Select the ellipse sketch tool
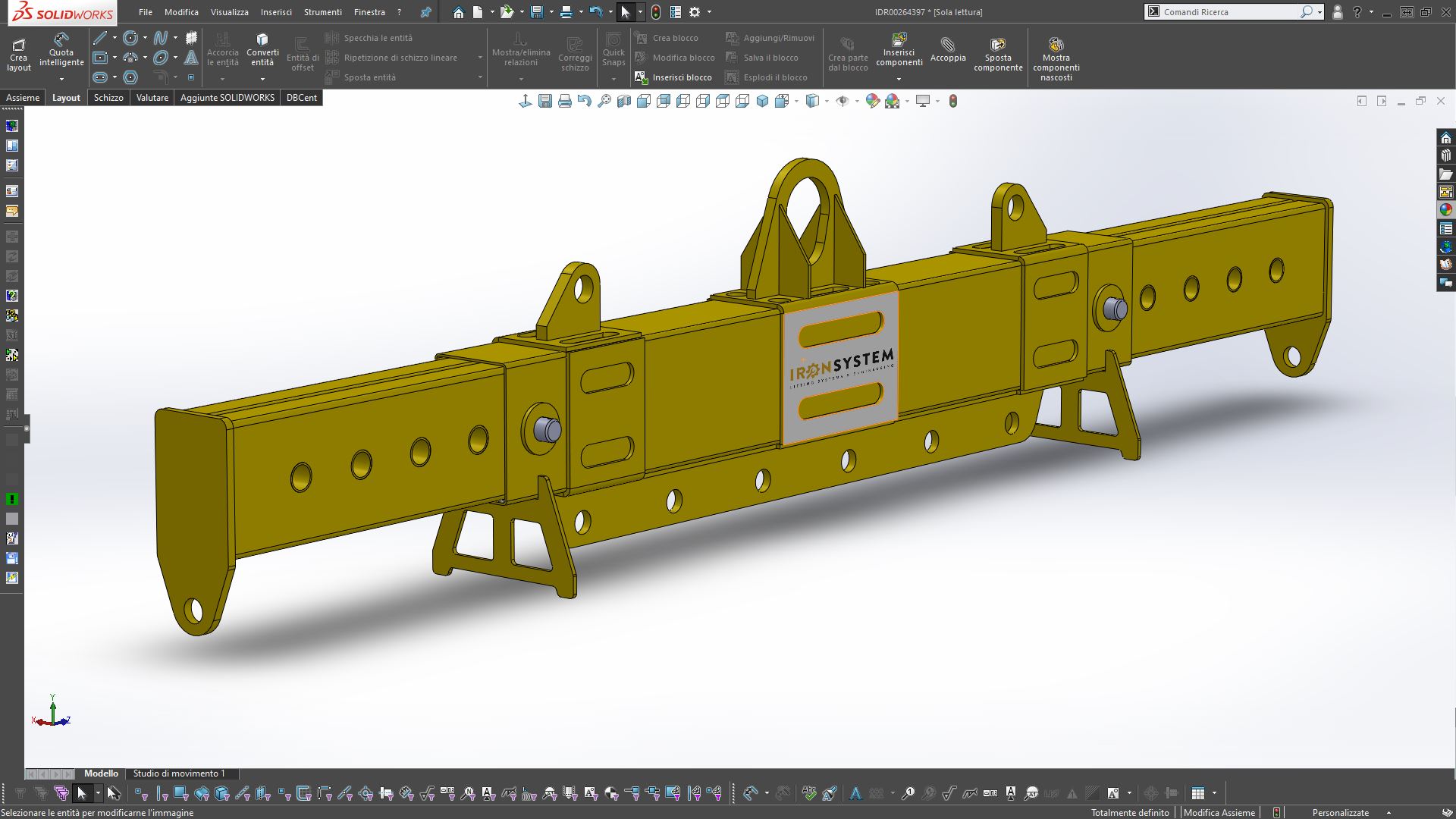Viewport: 1456px width, 819px height. (x=161, y=58)
